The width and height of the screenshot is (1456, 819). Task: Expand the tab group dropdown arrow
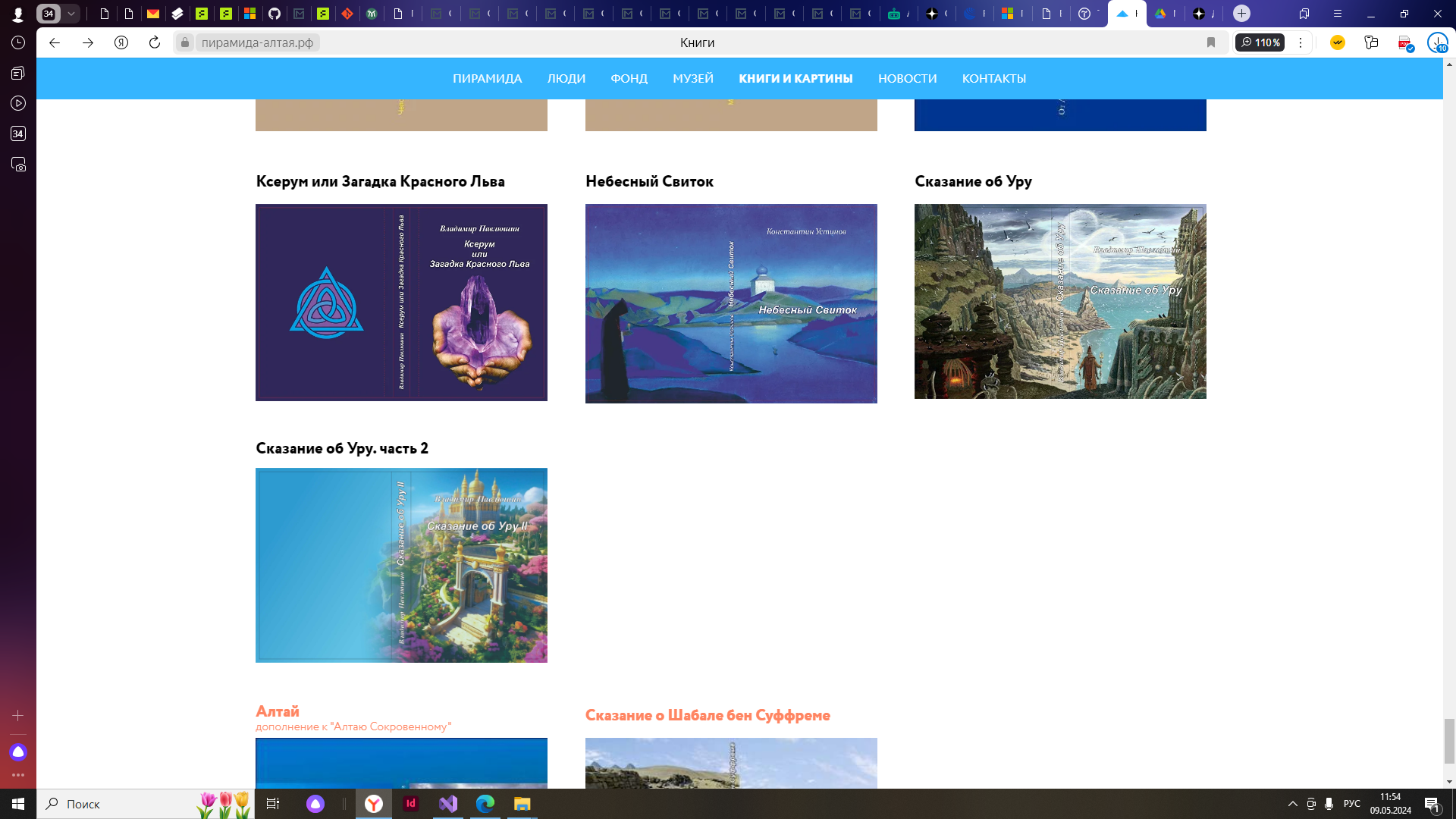(x=71, y=14)
